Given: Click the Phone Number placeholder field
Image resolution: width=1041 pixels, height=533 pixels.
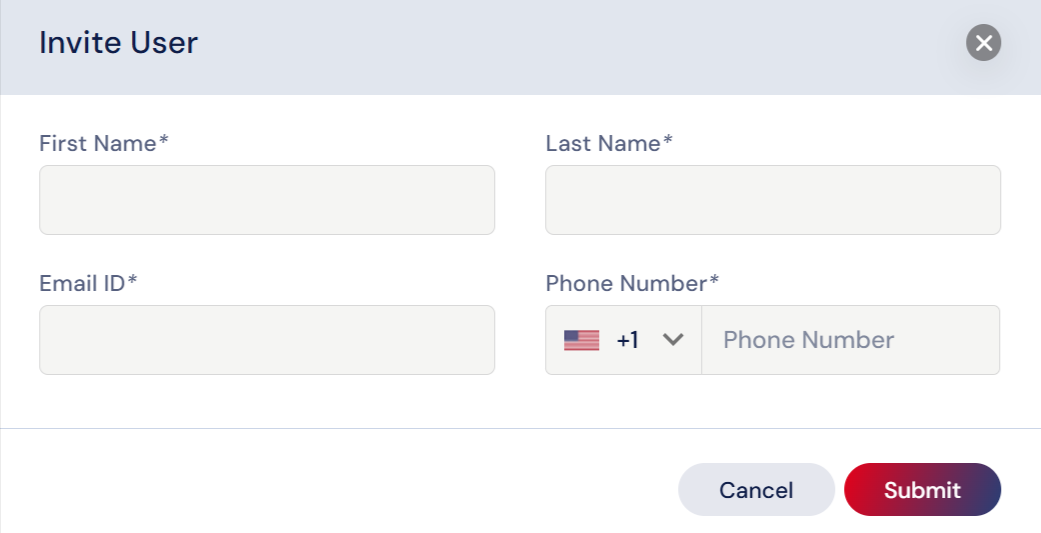Looking at the screenshot, I should [x=850, y=340].
